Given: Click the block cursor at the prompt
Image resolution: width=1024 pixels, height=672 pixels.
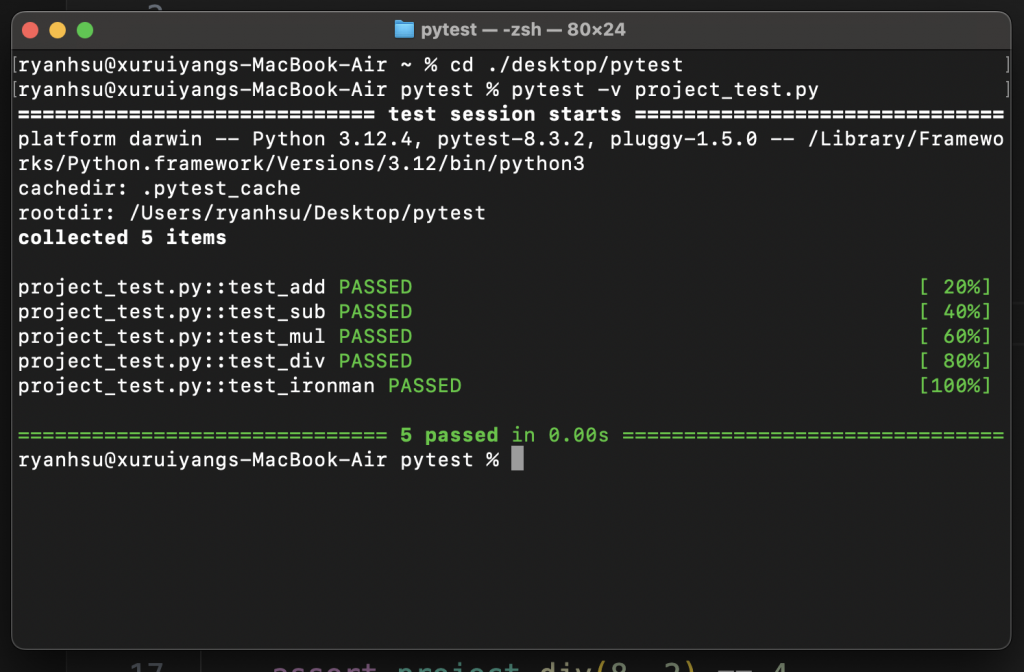Looking at the screenshot, I should coord(517,459).
